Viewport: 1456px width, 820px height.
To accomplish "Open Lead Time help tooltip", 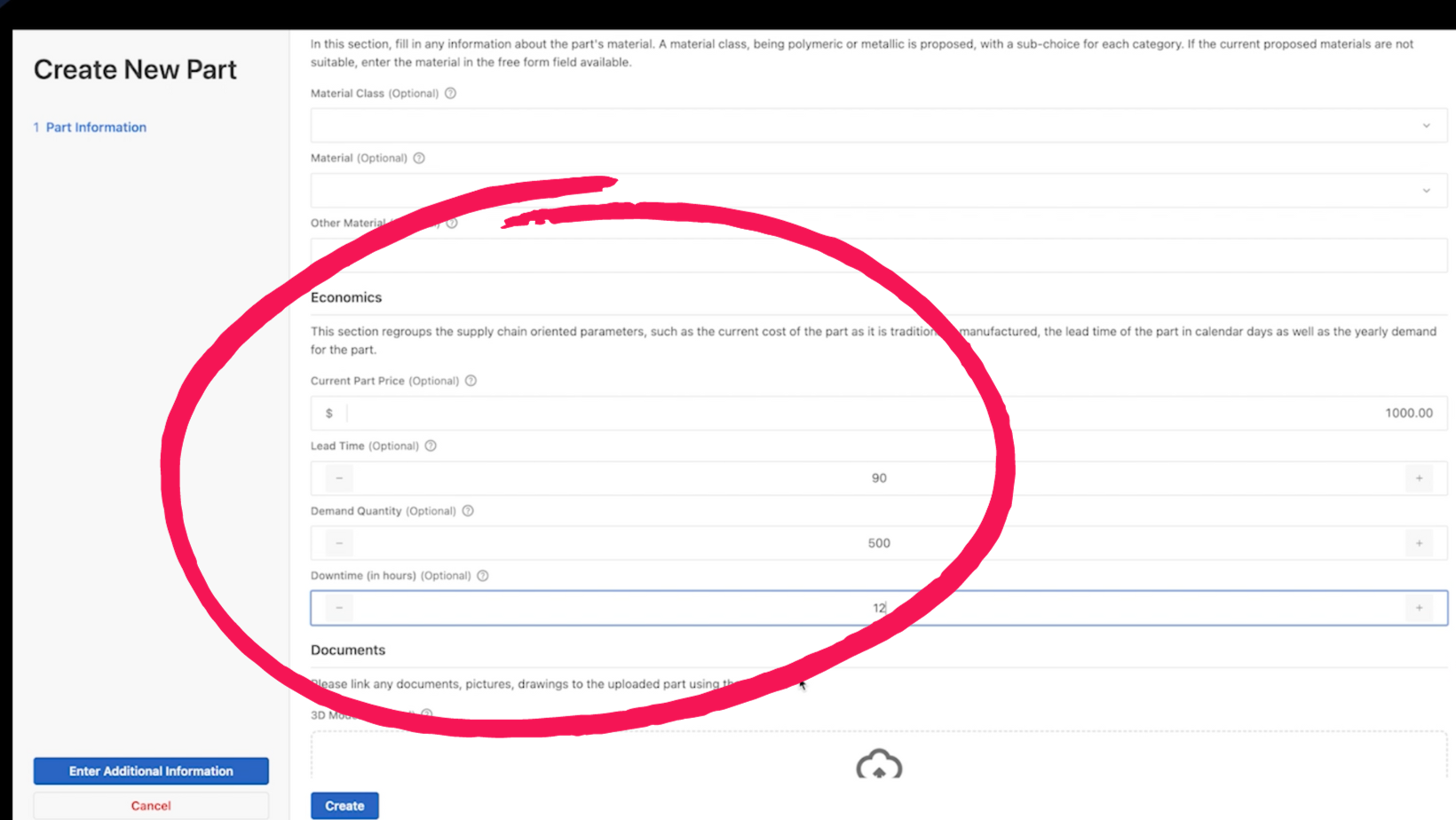I will tap(431, 445).
